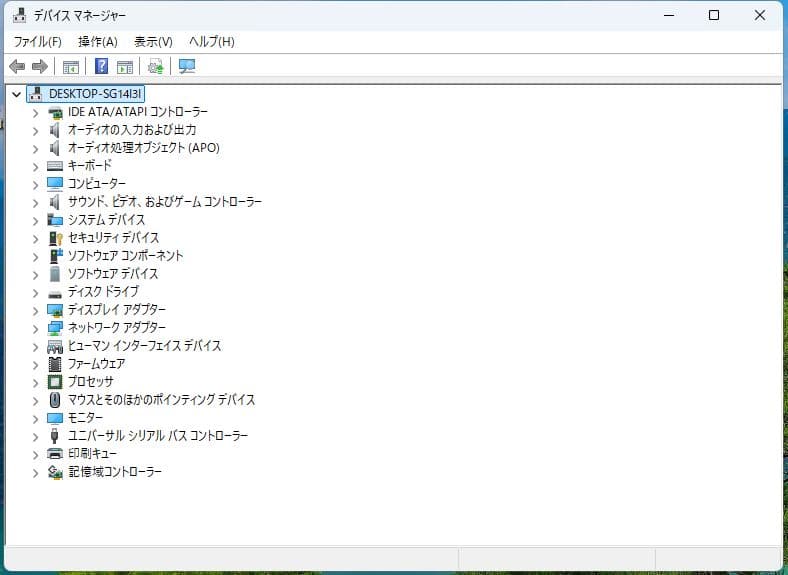Screen dimensions: 788x575
Task: Select the モニター label
Action: click(x=85, y=418)
